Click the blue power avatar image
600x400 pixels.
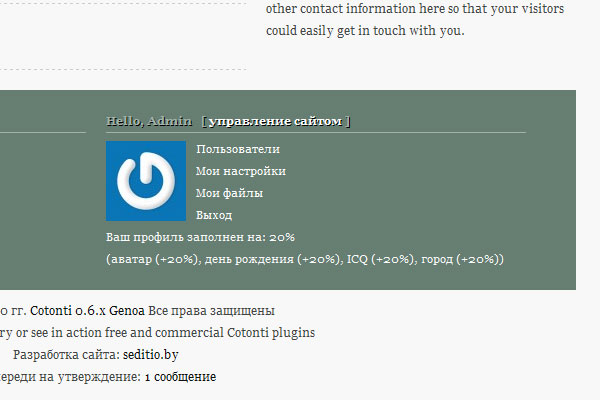pyautogui.click(x=146, y=181)
